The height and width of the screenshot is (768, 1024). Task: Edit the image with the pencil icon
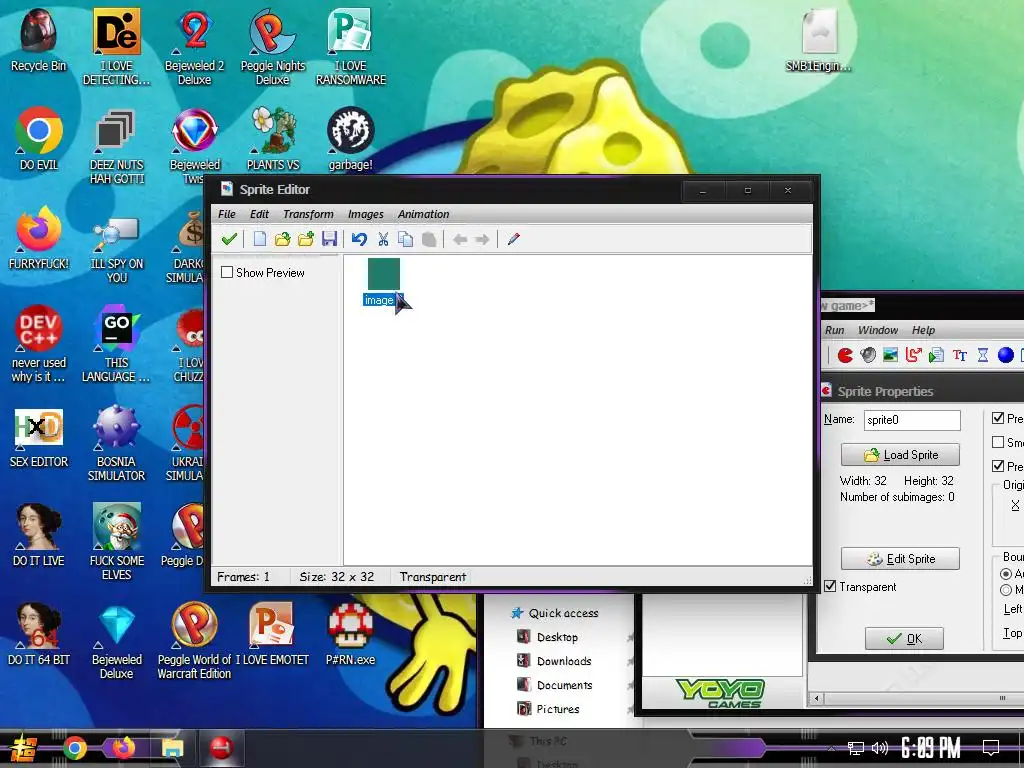tap(513, 239)
